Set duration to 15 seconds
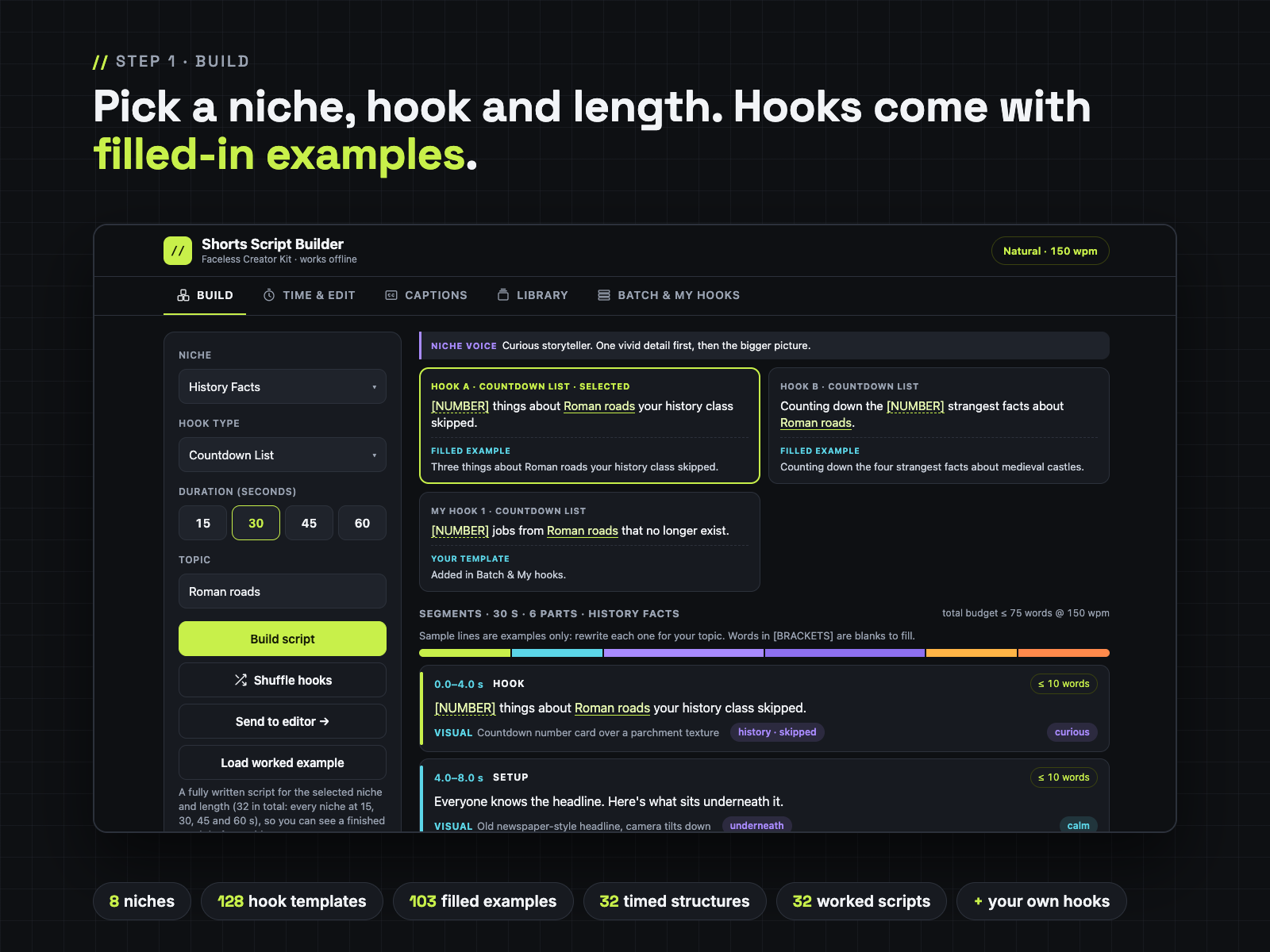The width and height of the screenshot is (1270, 952). (x=203, y=523)
